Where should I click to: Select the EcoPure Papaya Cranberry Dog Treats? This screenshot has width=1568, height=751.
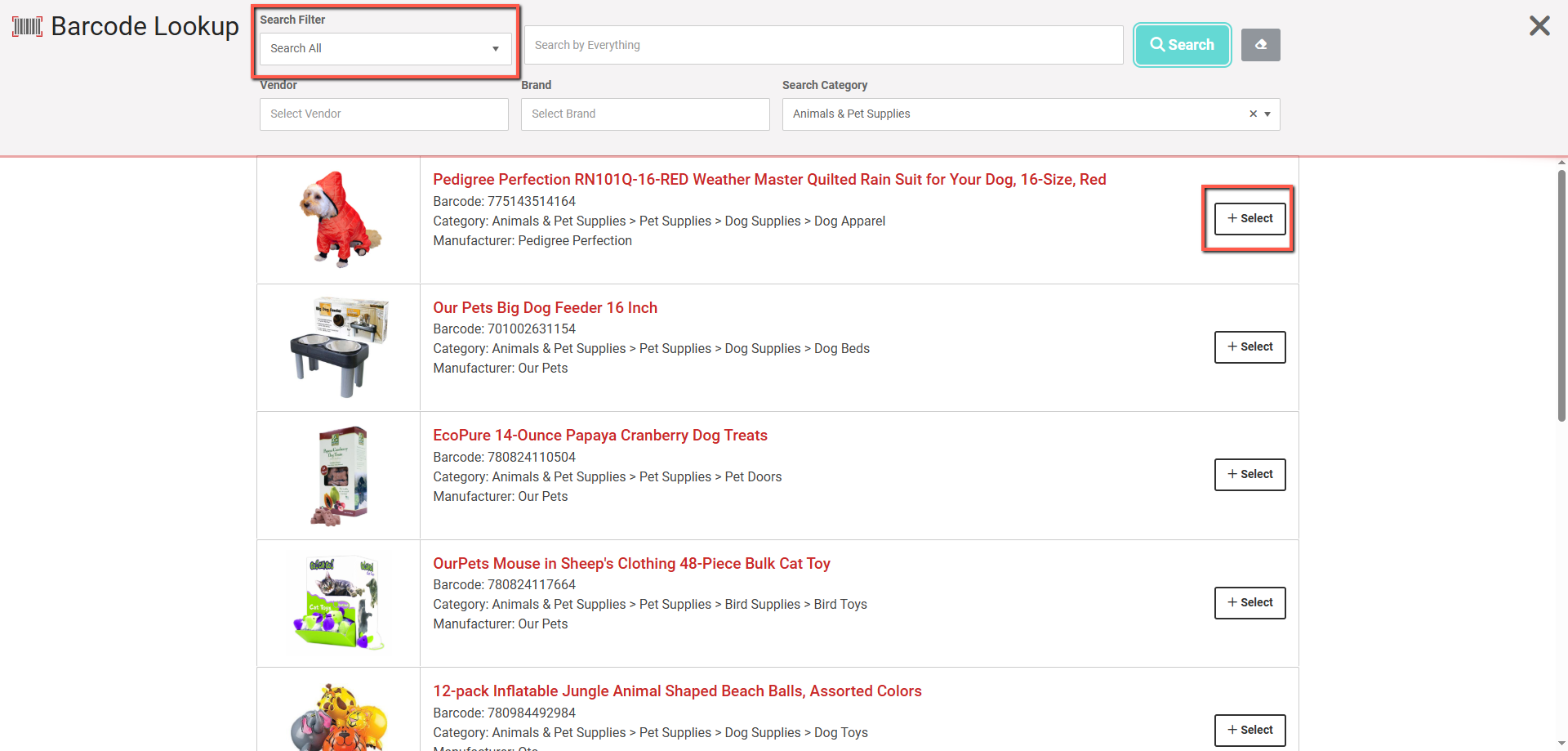1249,475
